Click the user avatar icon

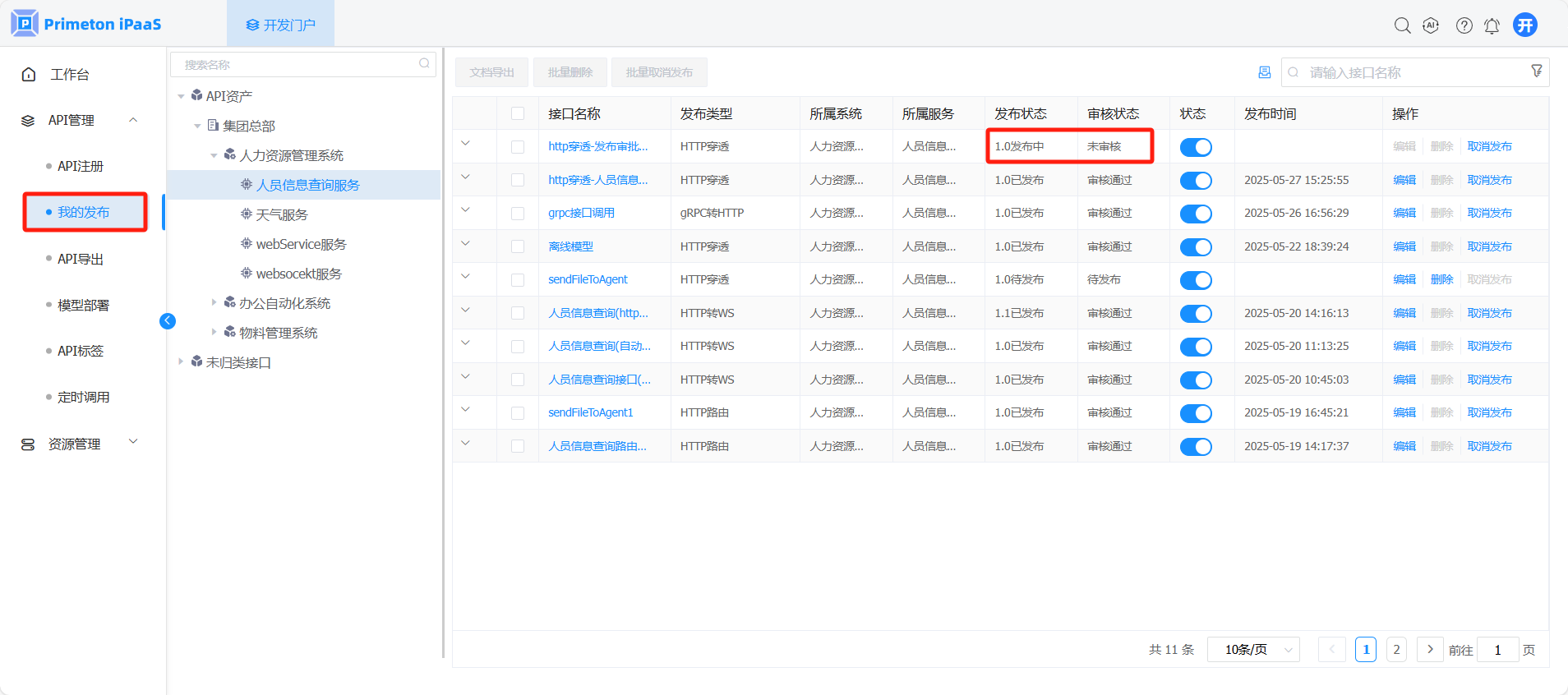[x=1525, y=25]
